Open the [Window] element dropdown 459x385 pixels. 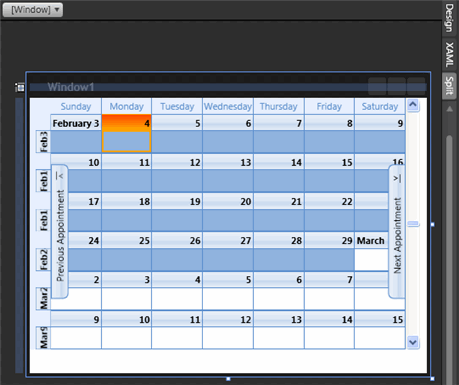coord(32,10)
